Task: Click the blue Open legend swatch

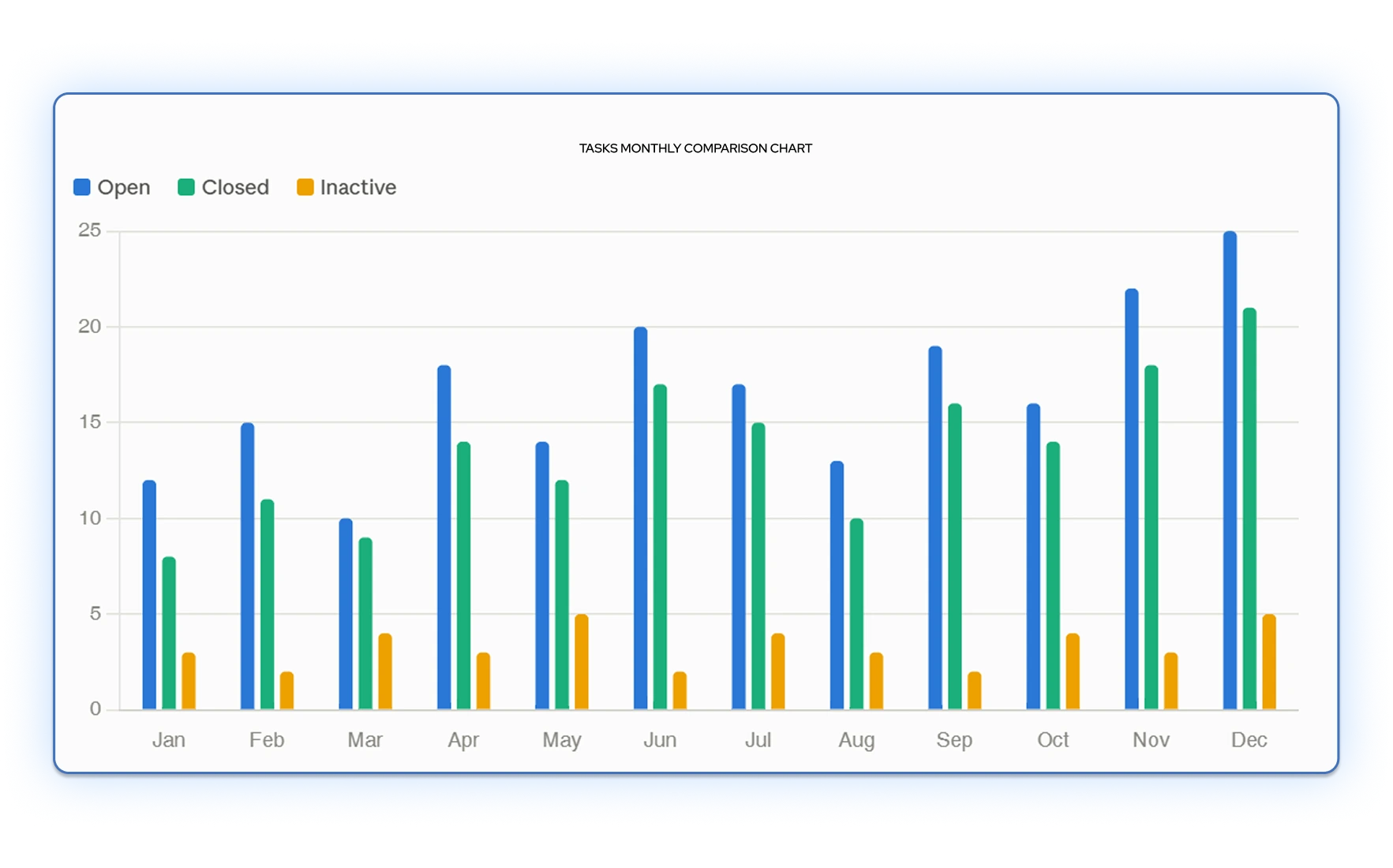Action: click(x=82, y=187)
